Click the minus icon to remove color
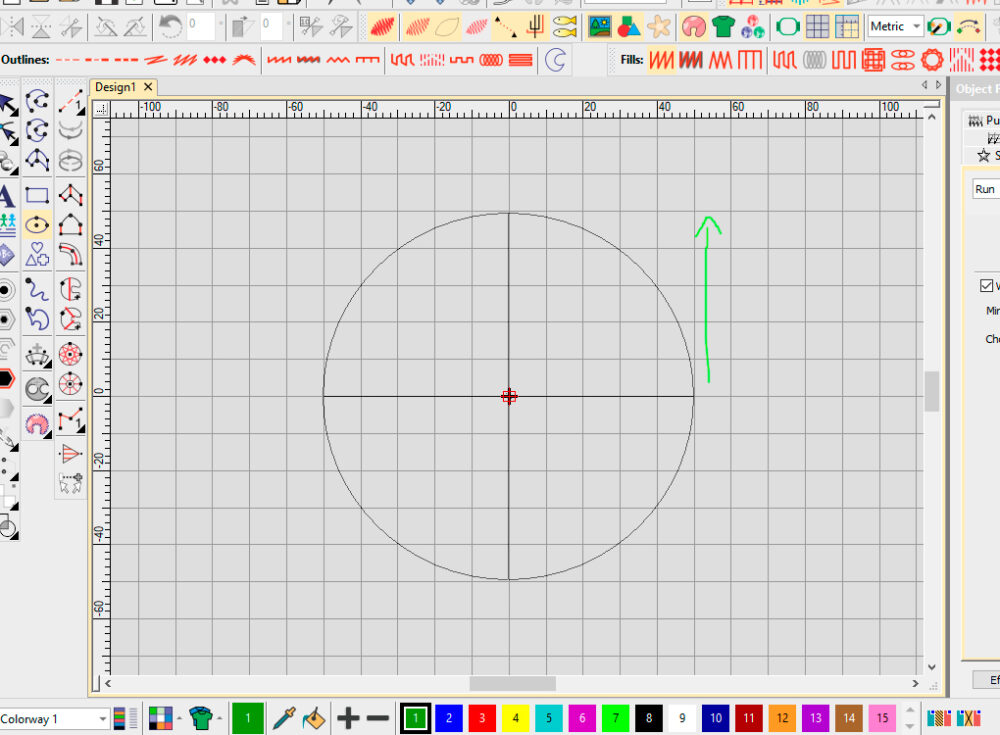1000x735 pixels. coord(377,717)
